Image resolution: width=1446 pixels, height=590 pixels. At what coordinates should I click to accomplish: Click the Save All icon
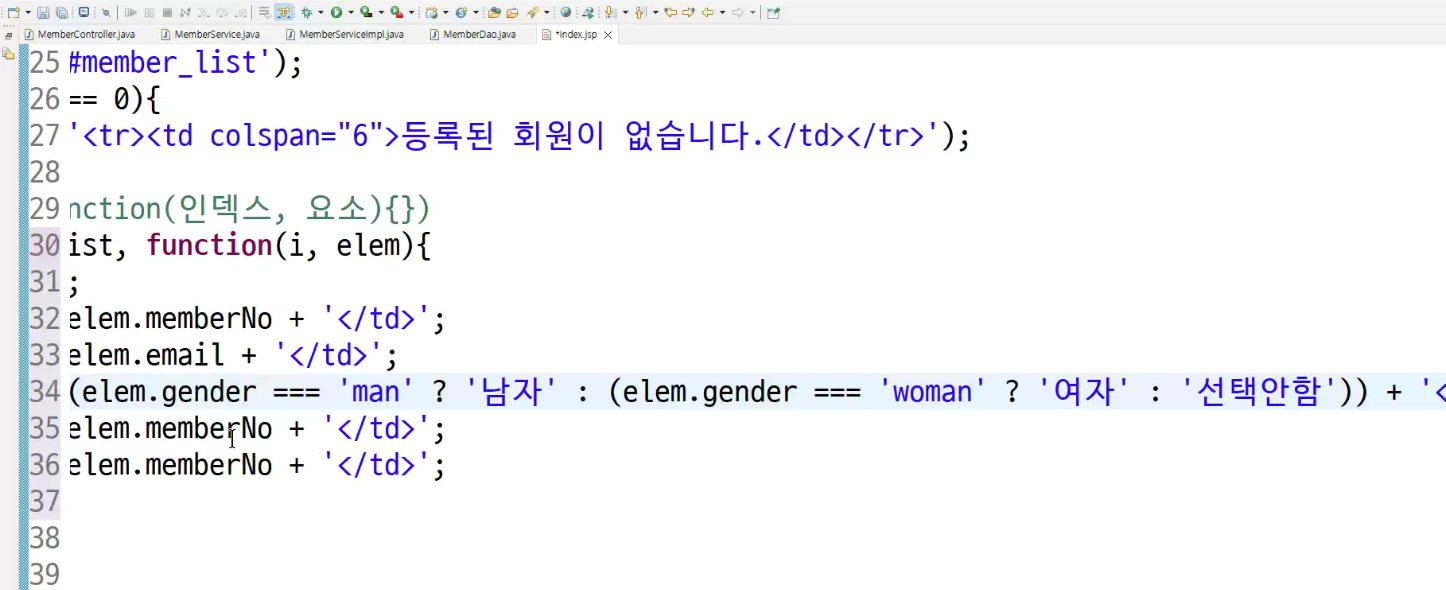(62, 13)
